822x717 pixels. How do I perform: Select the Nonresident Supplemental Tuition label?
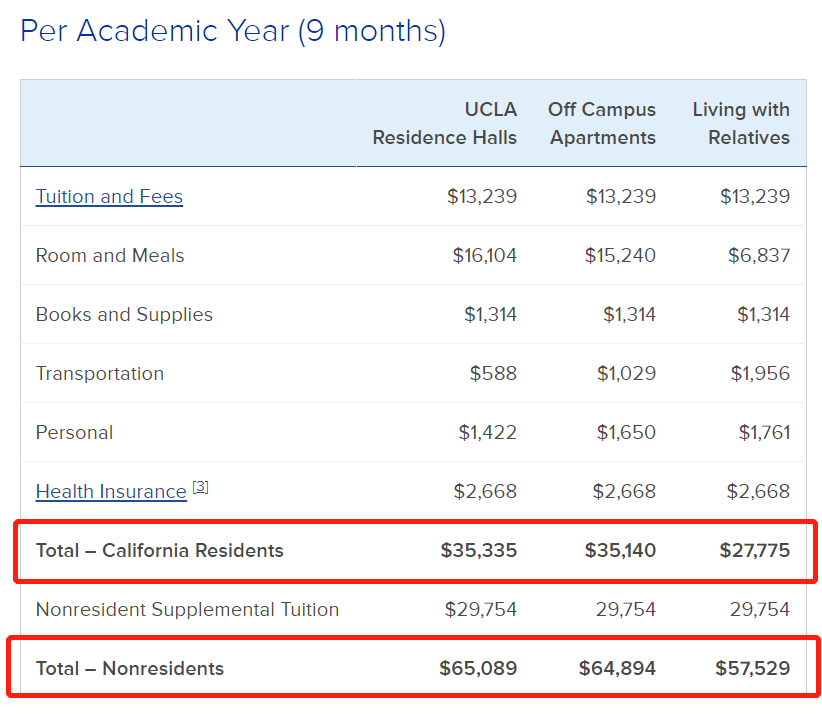click(x=187, y=610)
